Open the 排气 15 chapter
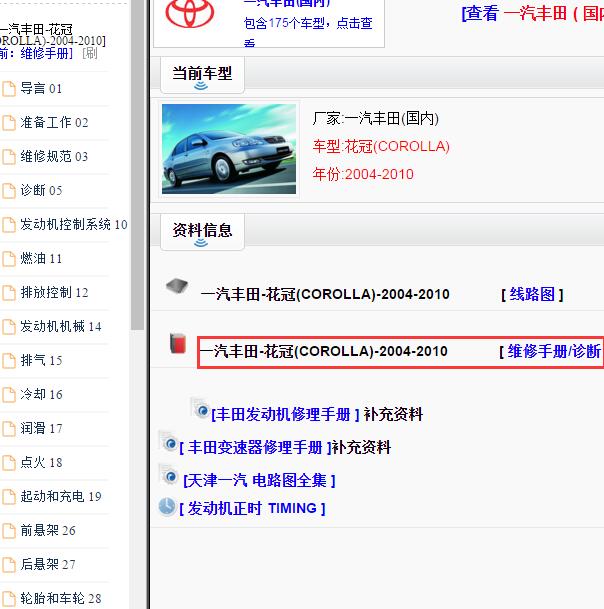 coord(41,361)
